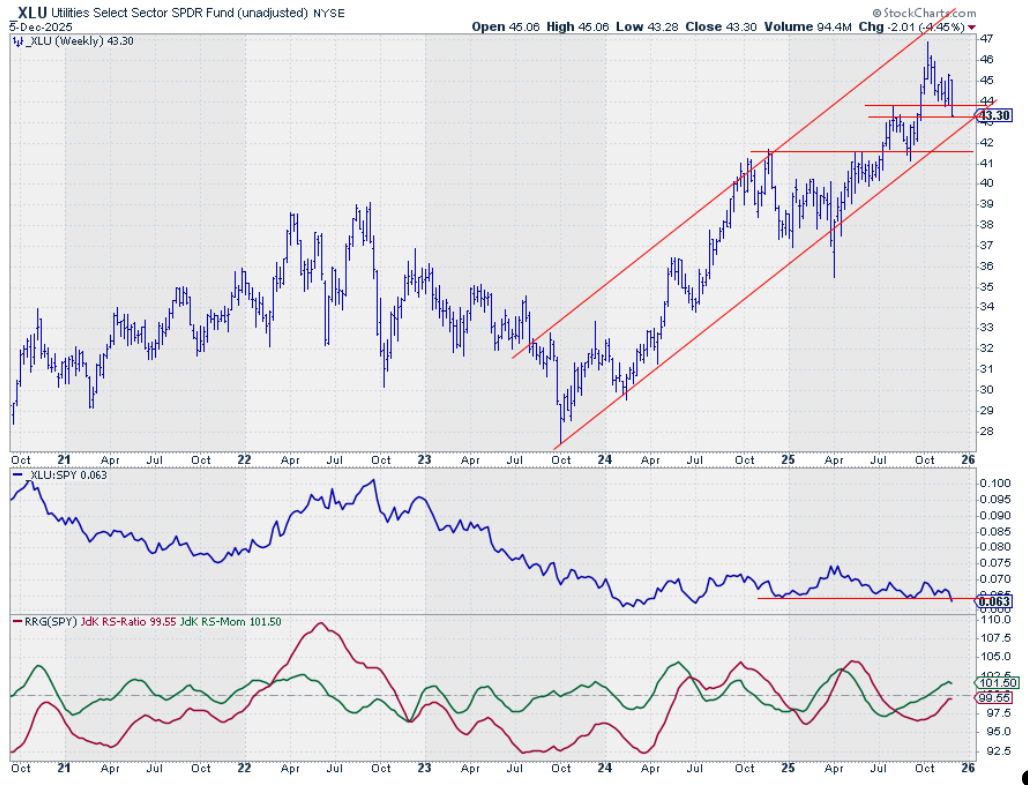
Task: Click the 110.0 label on RRG axis
Action: (994, 620)
